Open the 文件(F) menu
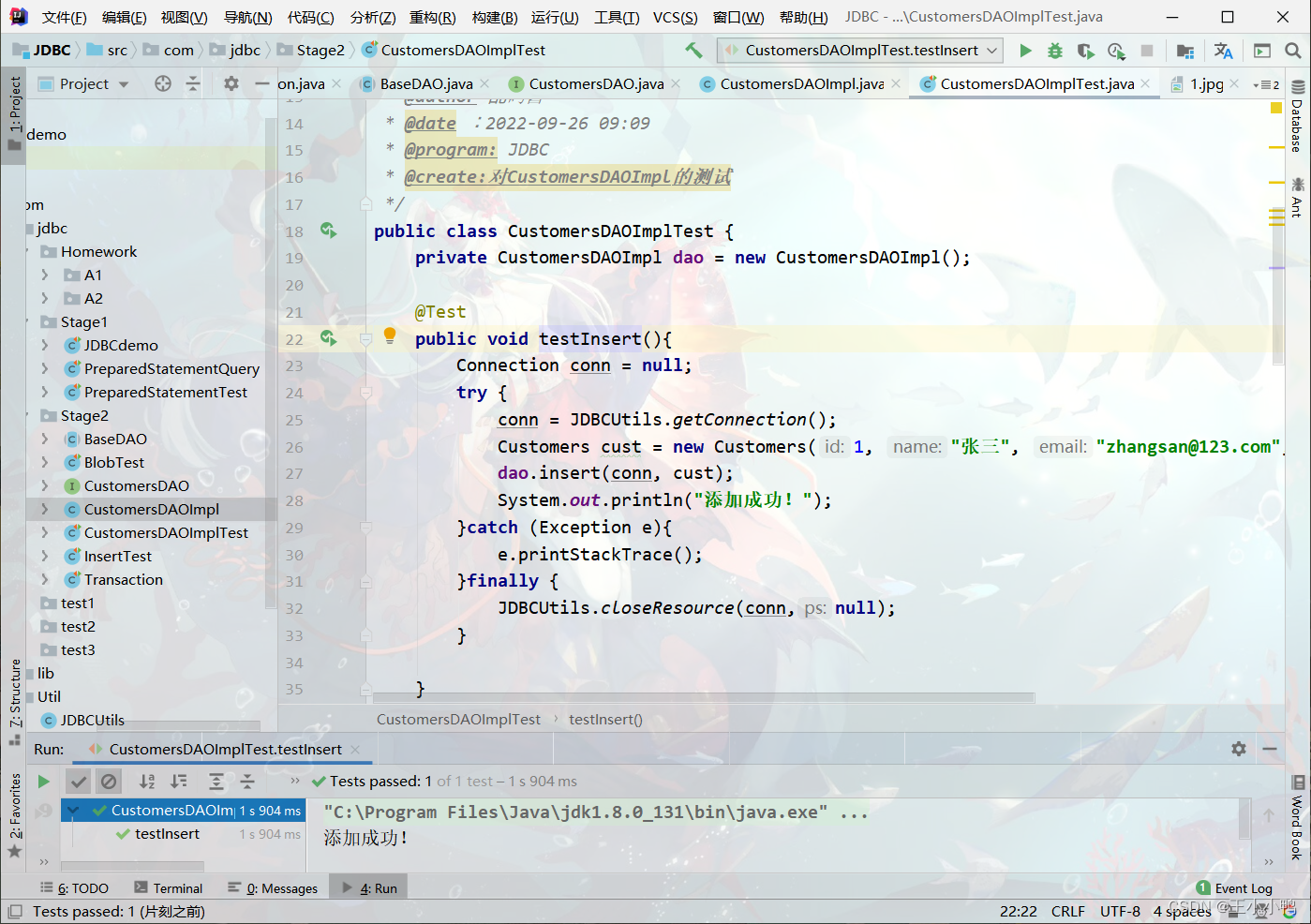The width and height of the screenshot is (1311, 924). click(64, 17)
